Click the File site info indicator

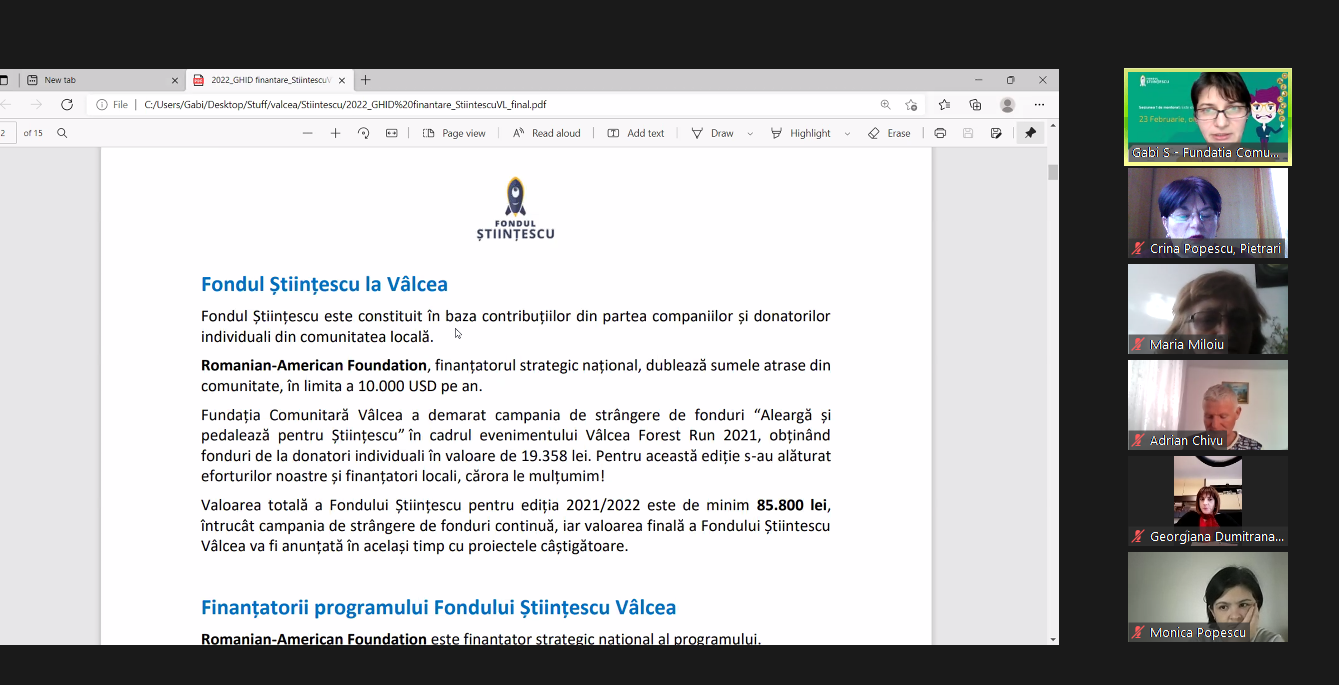click(x=112, y=104)
